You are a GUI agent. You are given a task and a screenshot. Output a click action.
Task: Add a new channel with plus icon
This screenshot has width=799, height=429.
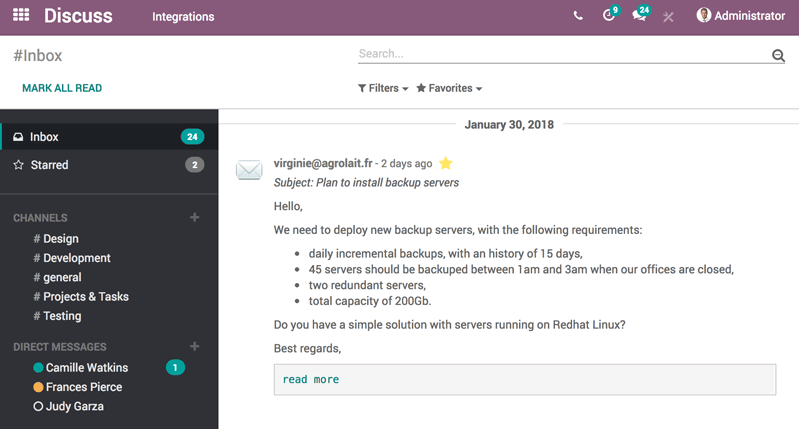(195, 218)
